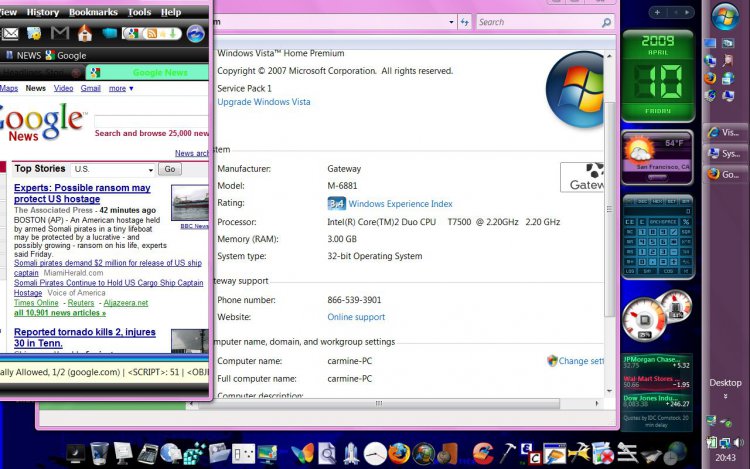Select the JPMorgan Chase stock quote
Viewport: 750px width, 469px height.
coord(657,362)
